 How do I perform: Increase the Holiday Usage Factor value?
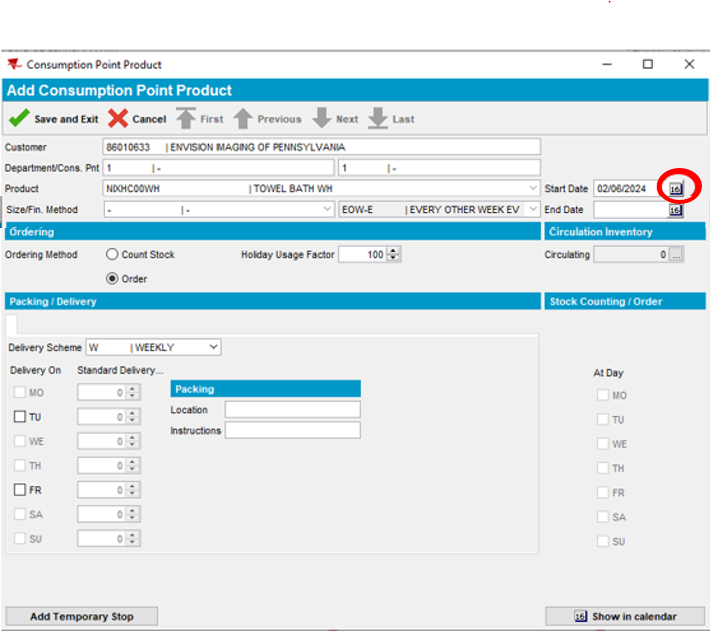coord(394,251)
